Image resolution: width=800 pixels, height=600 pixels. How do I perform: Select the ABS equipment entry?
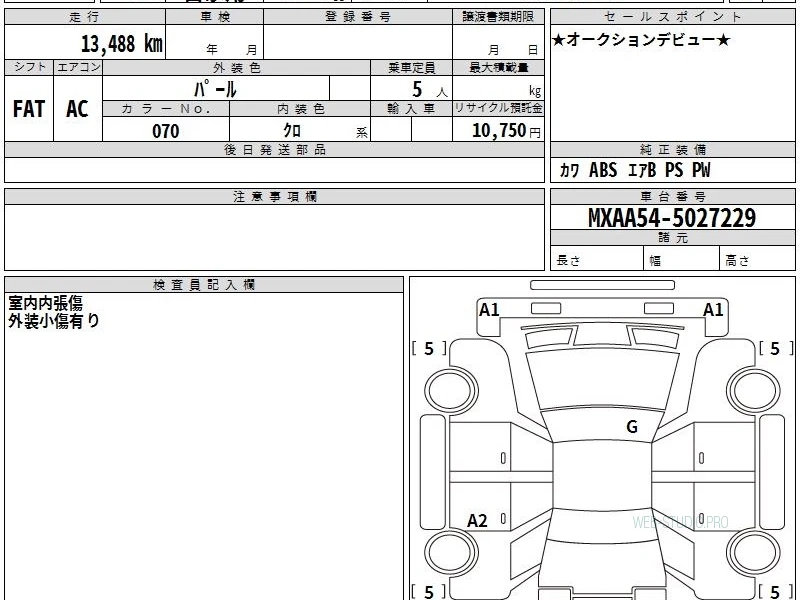coord(603,170)
